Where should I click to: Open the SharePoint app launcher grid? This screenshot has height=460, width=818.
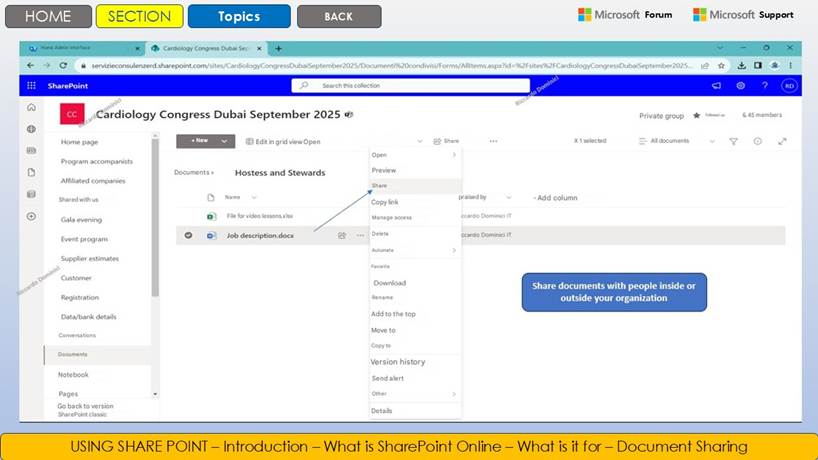(31, 86)
